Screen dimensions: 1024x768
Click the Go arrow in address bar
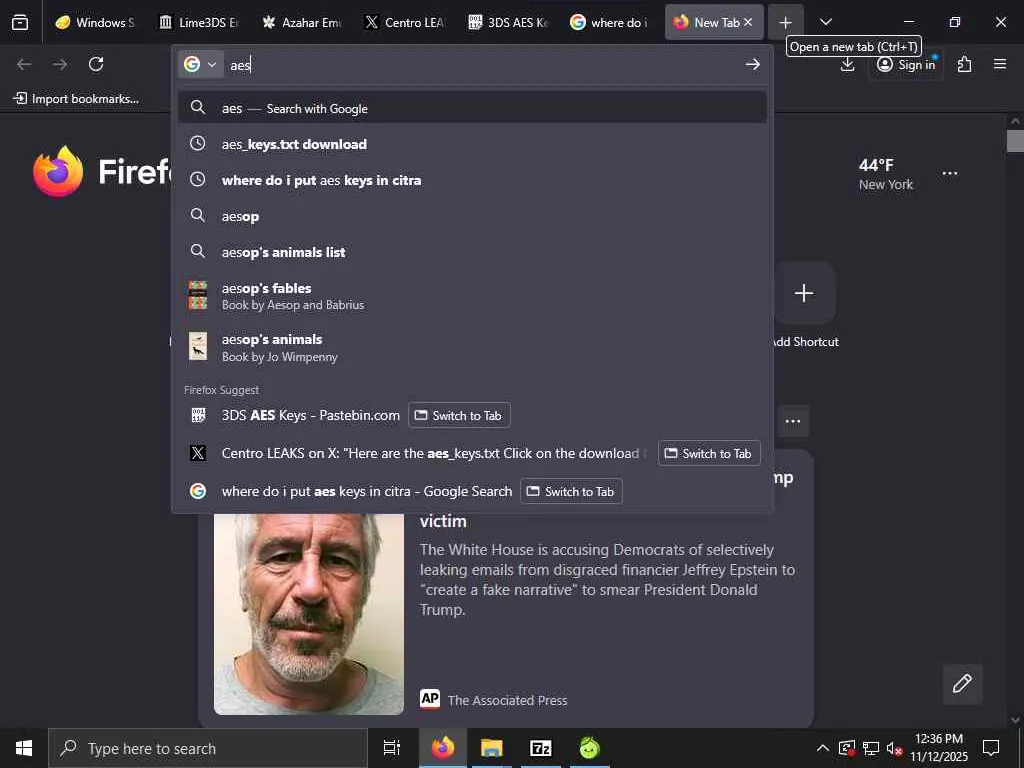[752, 64]
